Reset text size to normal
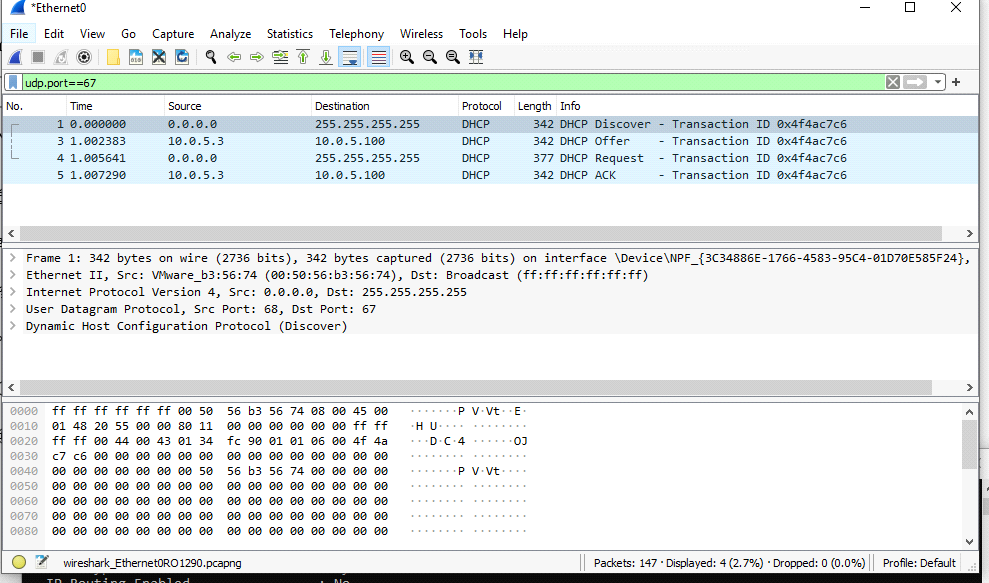The height and width of the screenshot is (583, 989). (x=453, y=57)
